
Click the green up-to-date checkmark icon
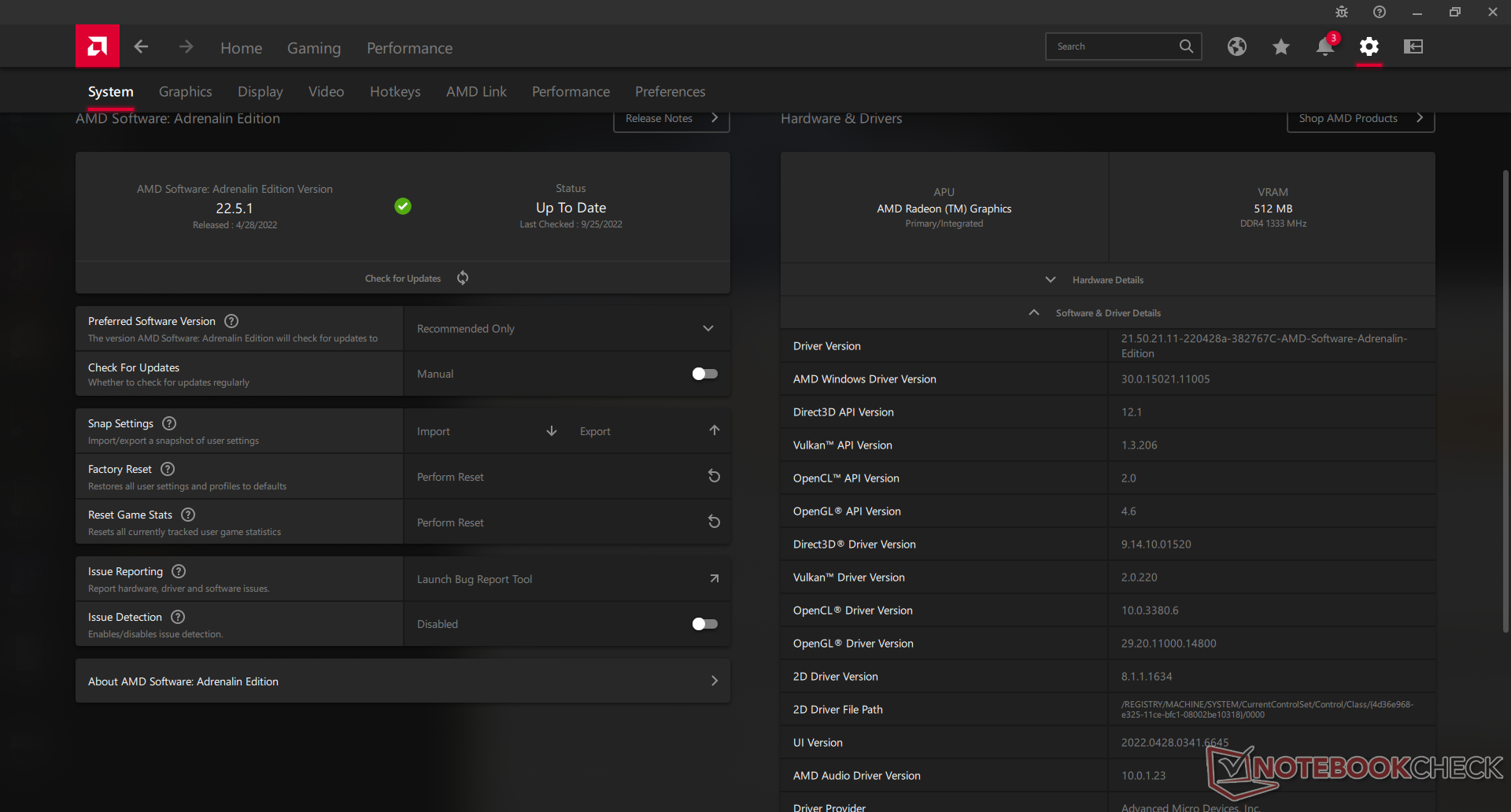point(403,206)
